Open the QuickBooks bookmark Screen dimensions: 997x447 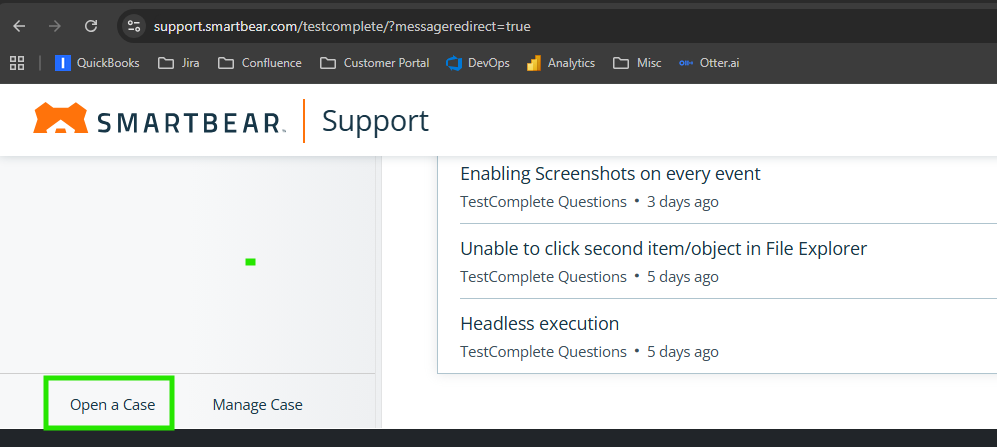coord(98,63)
